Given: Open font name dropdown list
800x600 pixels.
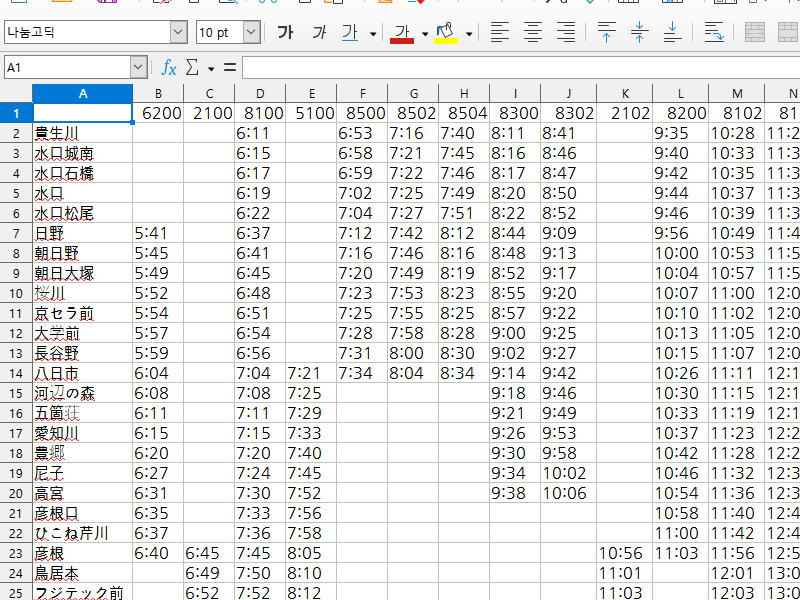Looking at the screenshot, I should [x=178, y=33].
